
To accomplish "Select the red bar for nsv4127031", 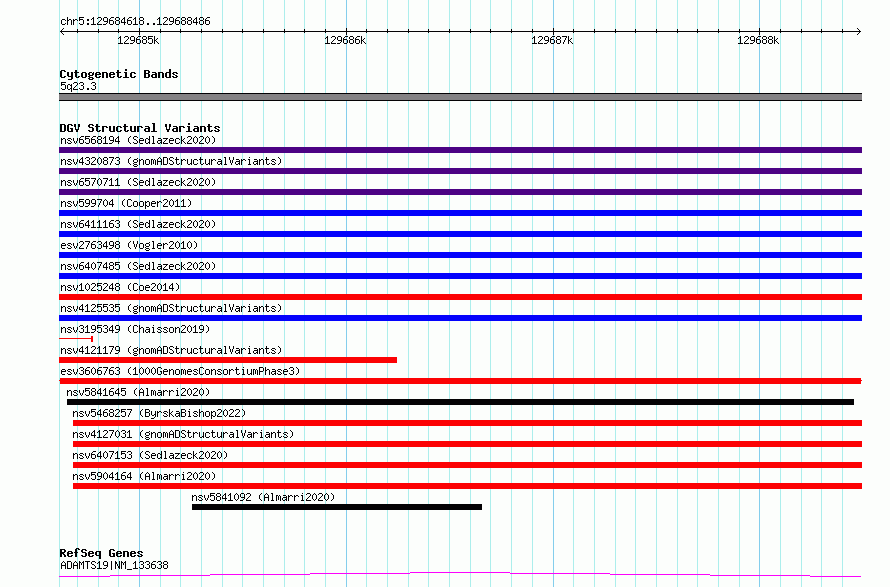I will (468, 444).
